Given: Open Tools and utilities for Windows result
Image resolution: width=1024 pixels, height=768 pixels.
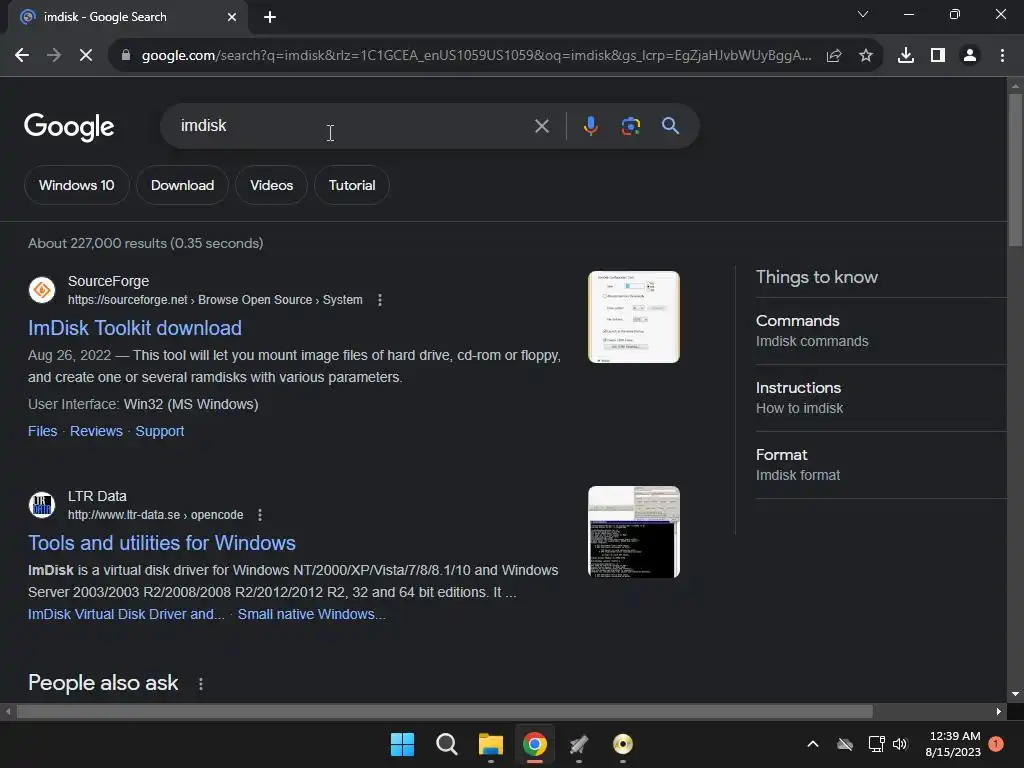Looking at the screenshot, I should click(161, 543).
